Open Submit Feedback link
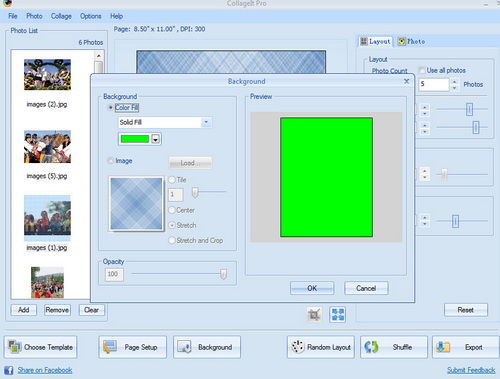This screenshot has width=500, height=379. pyautogui.click(x=471, y=370)
